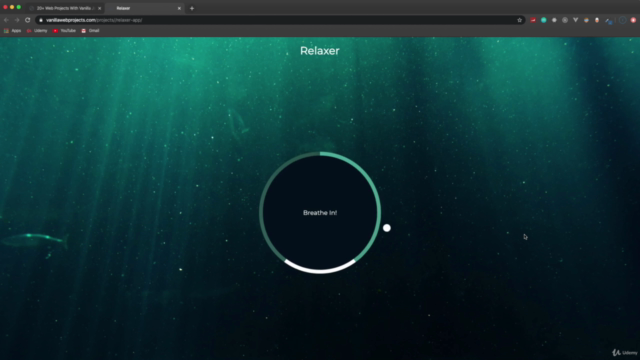The width and height of the screenshot is (640, 360).
Task: Open the egg-shaped extension icon
Action: (x=597, y=20)
